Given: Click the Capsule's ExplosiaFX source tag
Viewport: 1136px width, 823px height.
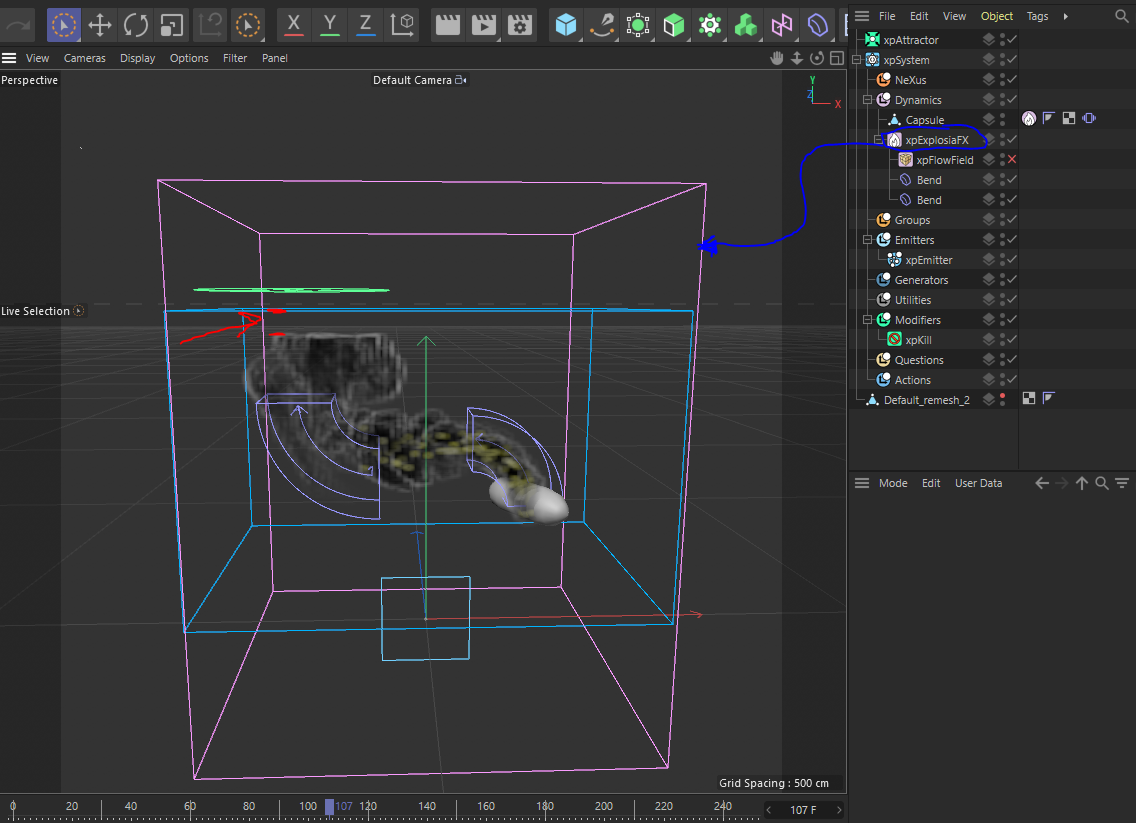Looking at the screenshot, I should coord(1028,119).
